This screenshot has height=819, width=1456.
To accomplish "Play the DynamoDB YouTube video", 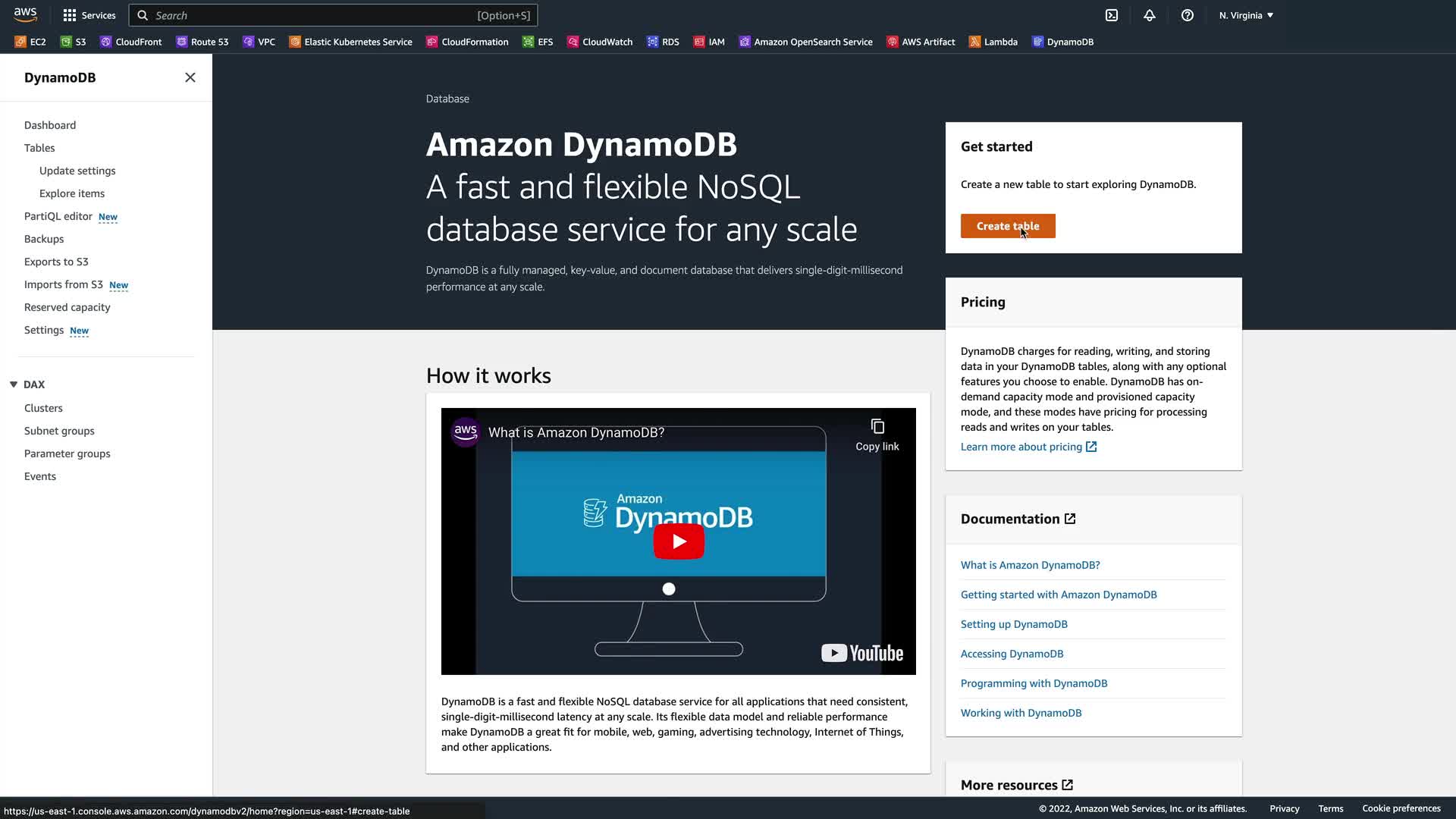I will click(x=679, y=541).
